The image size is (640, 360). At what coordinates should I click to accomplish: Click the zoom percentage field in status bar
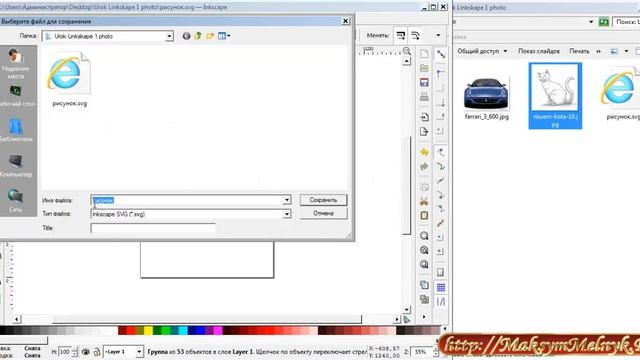[x=421, y=351]
